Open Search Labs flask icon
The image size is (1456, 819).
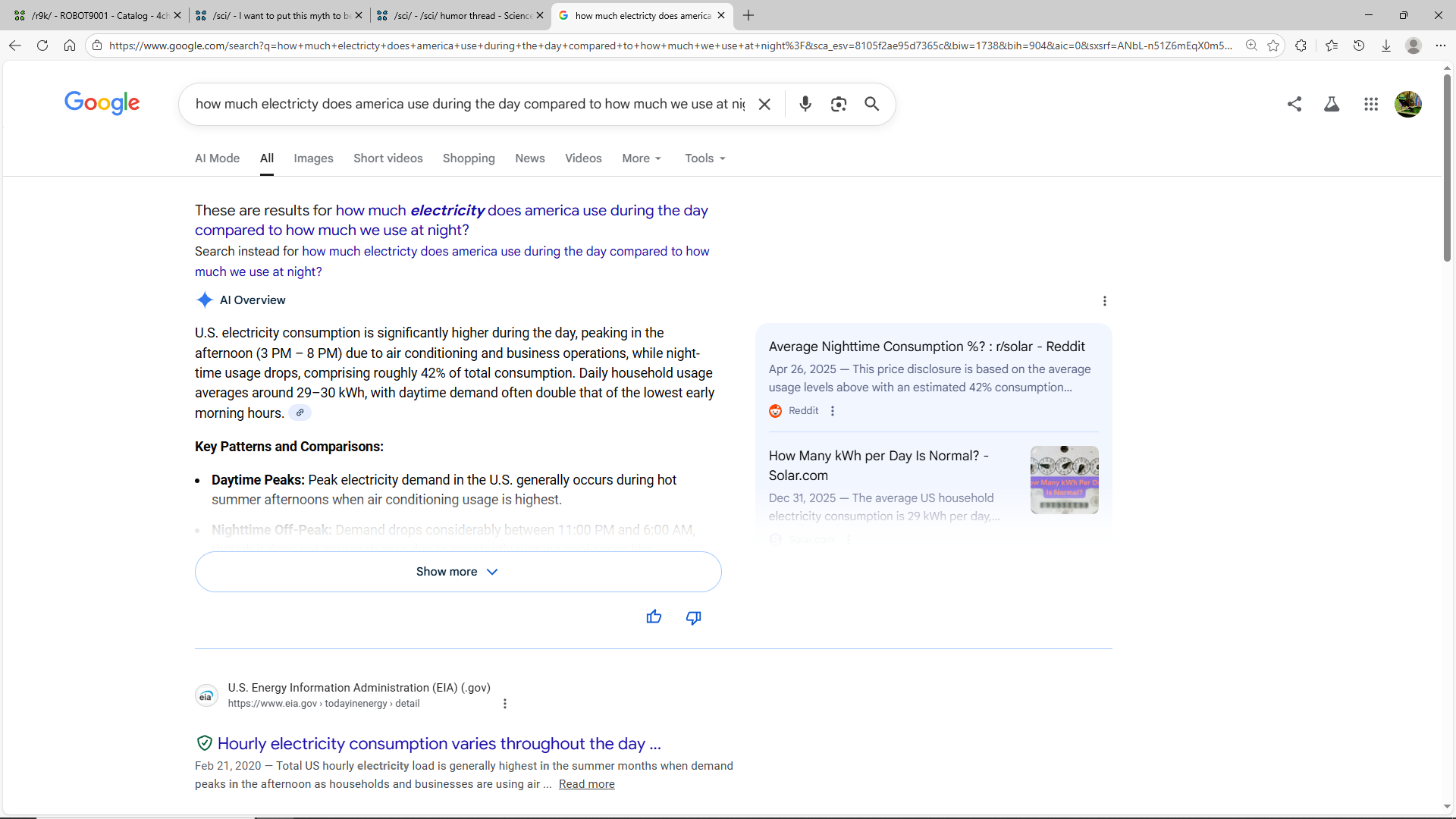(x=1332, y=104)
